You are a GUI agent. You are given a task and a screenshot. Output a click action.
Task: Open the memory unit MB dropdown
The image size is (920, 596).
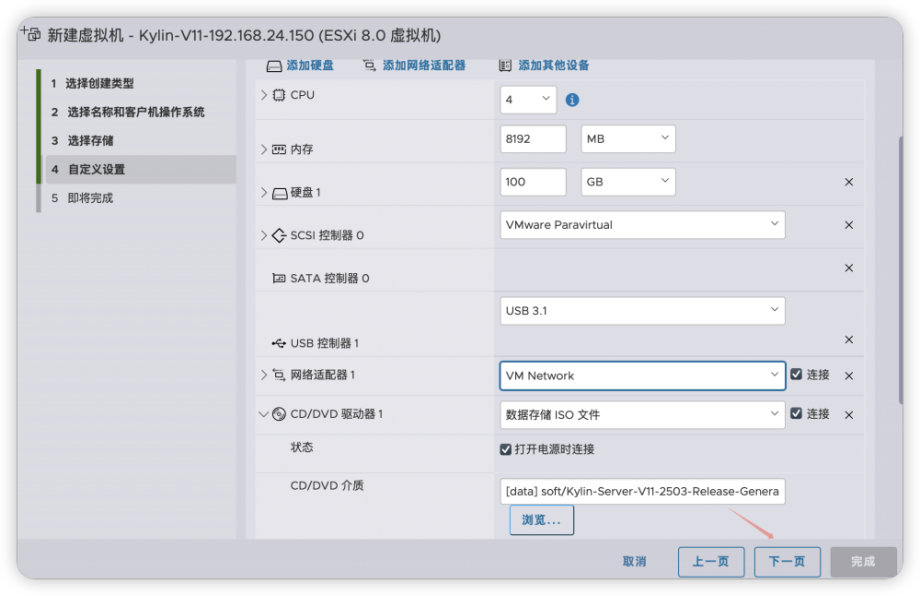point(628,139)
